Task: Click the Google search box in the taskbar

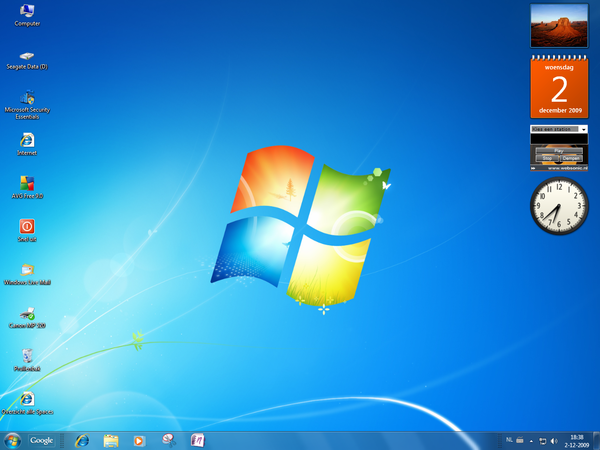Action: pyautogui.click(x=41, y=441)
